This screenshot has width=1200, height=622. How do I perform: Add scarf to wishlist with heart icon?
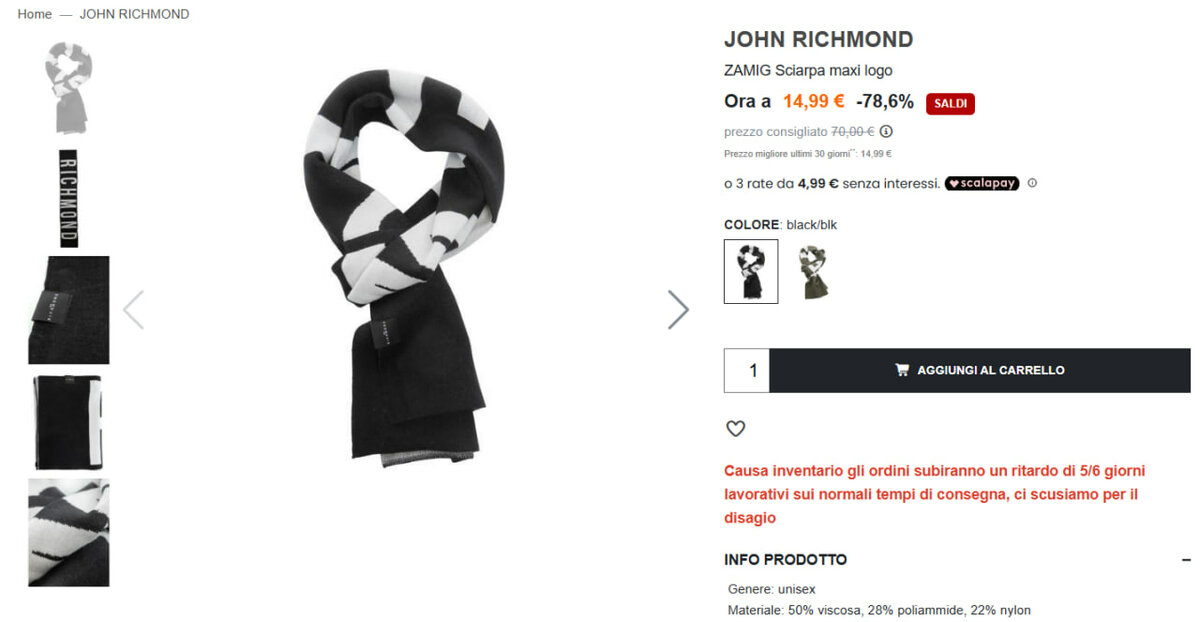pyautogui.click(x=735, y=429)
